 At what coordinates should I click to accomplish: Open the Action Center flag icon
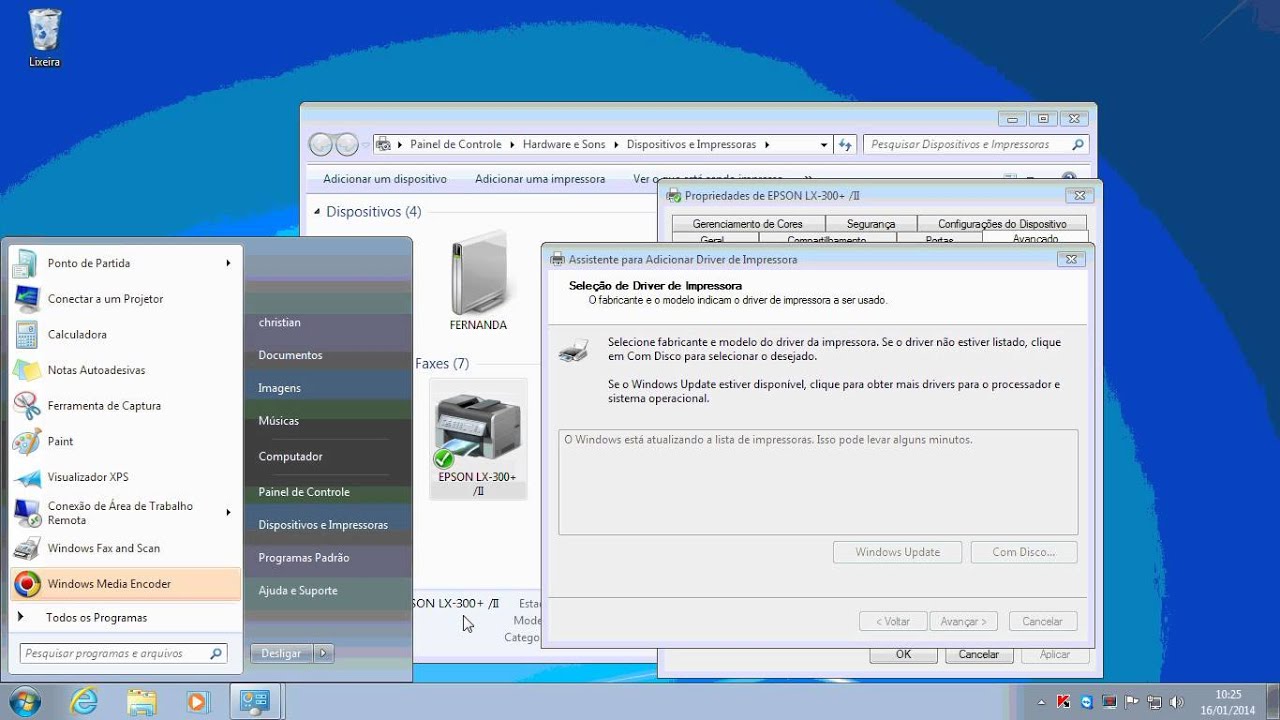click(x=1131, y=702)
